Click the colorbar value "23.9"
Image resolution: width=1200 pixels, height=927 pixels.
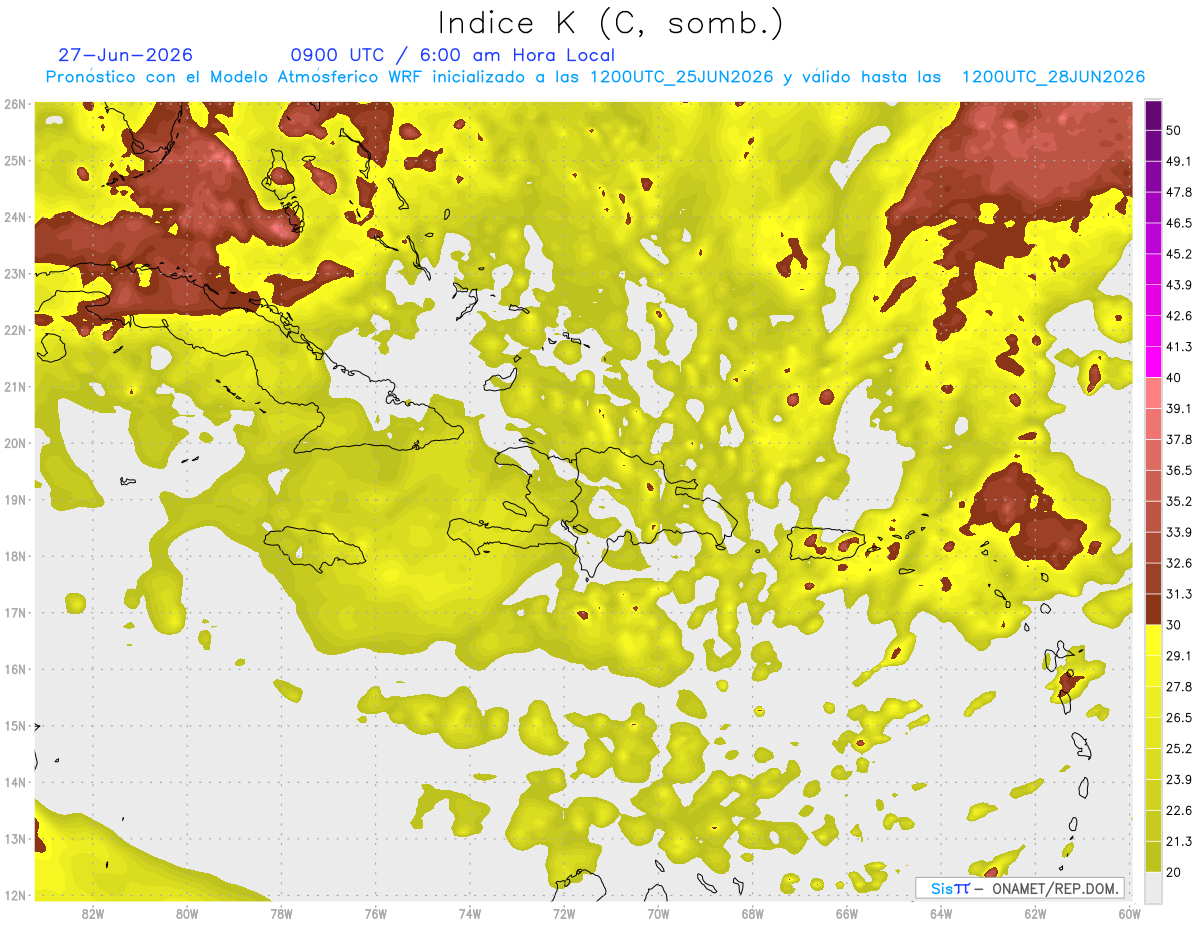coord(1178,780)
